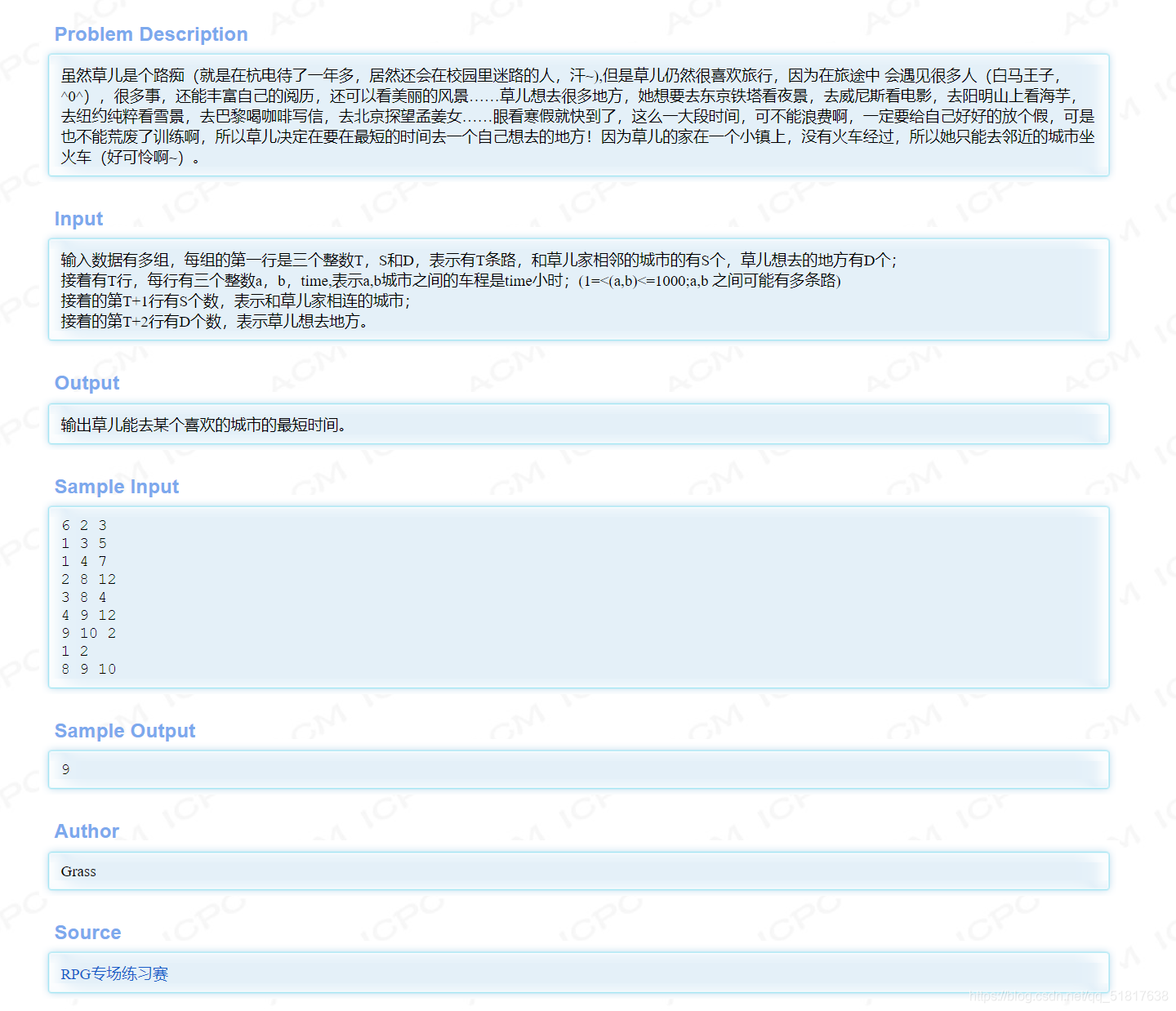
Task: Click description last line 火车（好可怜啊~）
Action: click(131, 157)
